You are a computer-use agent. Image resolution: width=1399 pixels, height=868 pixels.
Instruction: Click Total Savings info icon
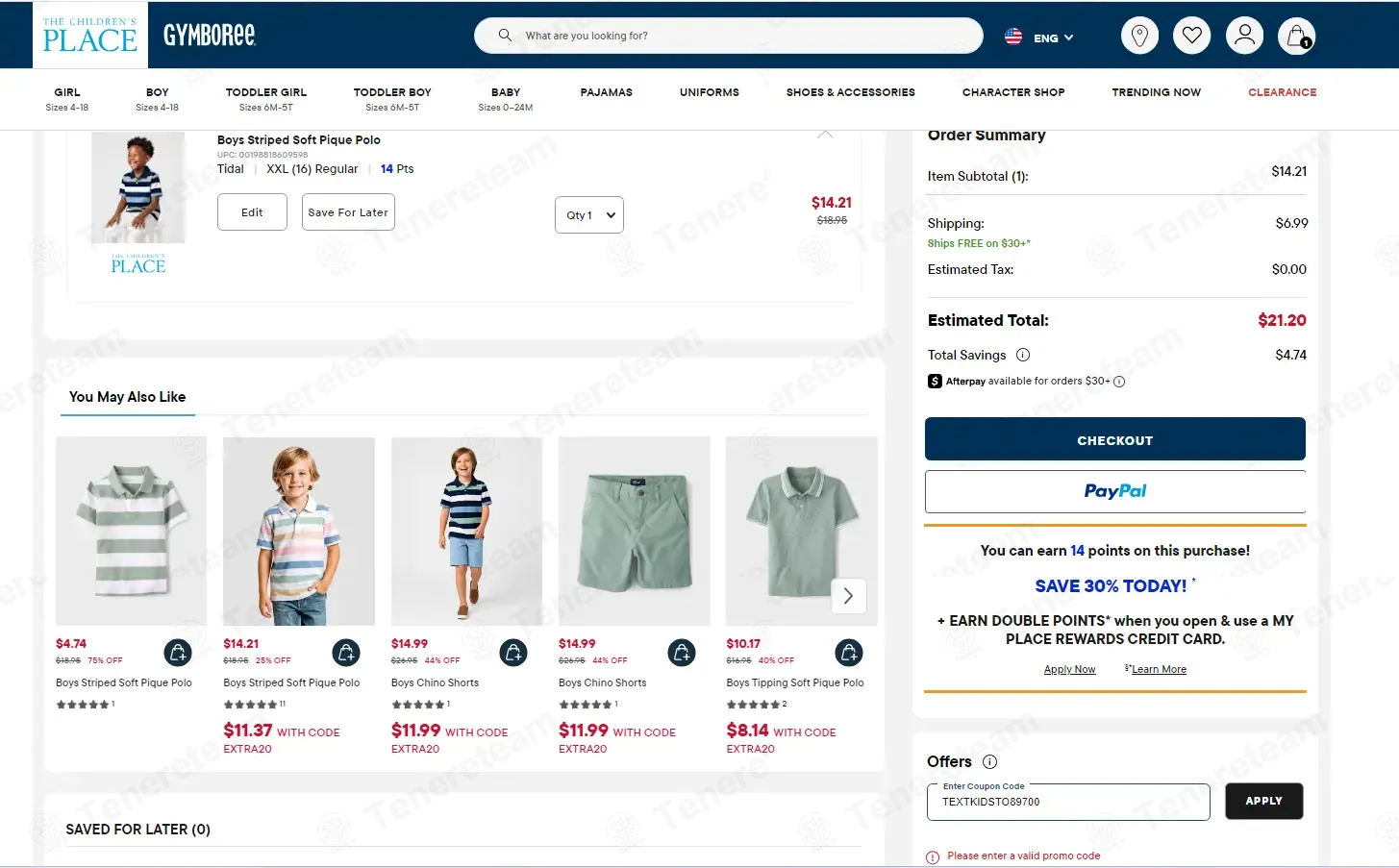[x=1023, y=355]
